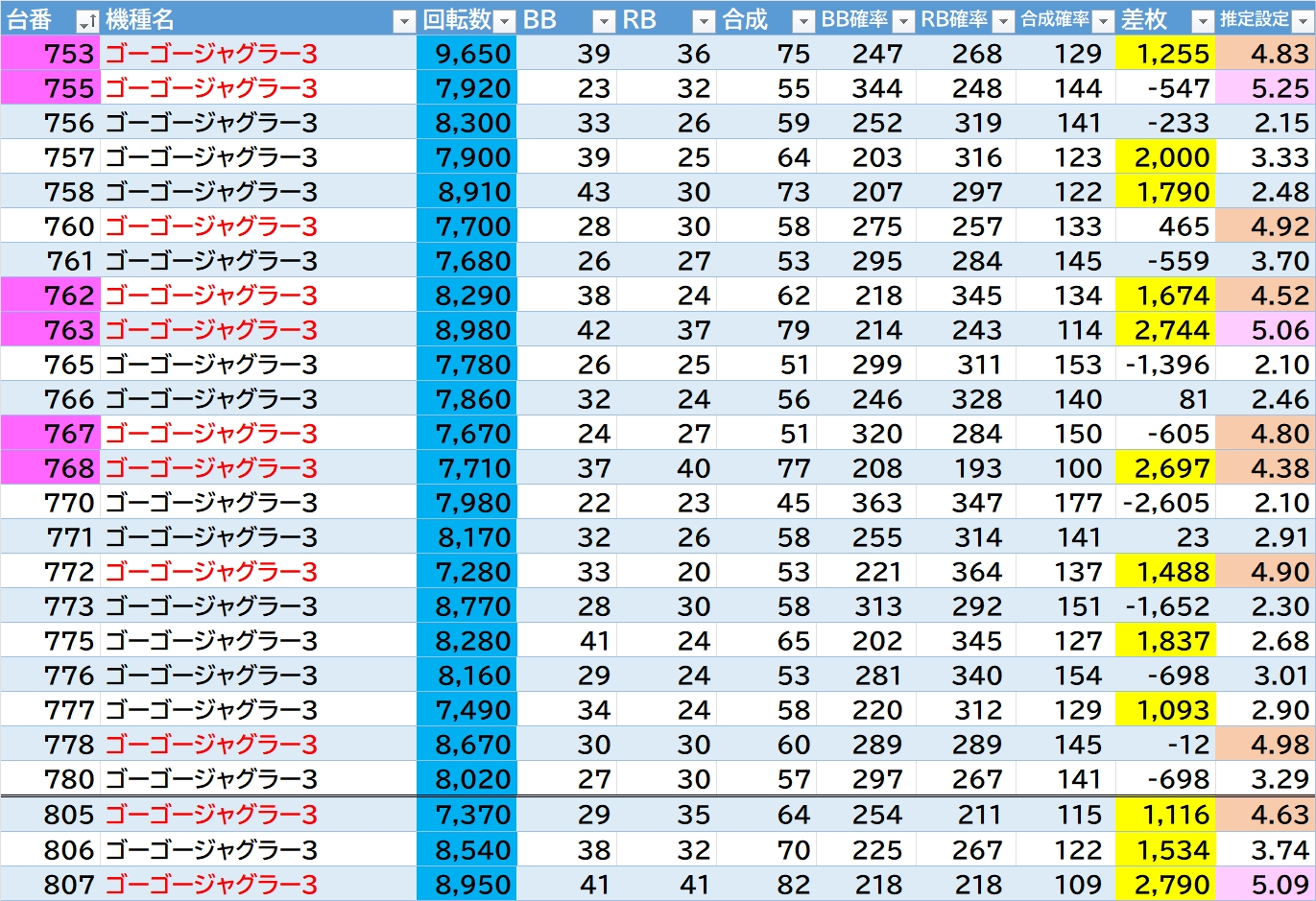Click the 4.92 estimated setting cell
1316x901 pixels.
pyautogui.click(x=1266, y=226)
